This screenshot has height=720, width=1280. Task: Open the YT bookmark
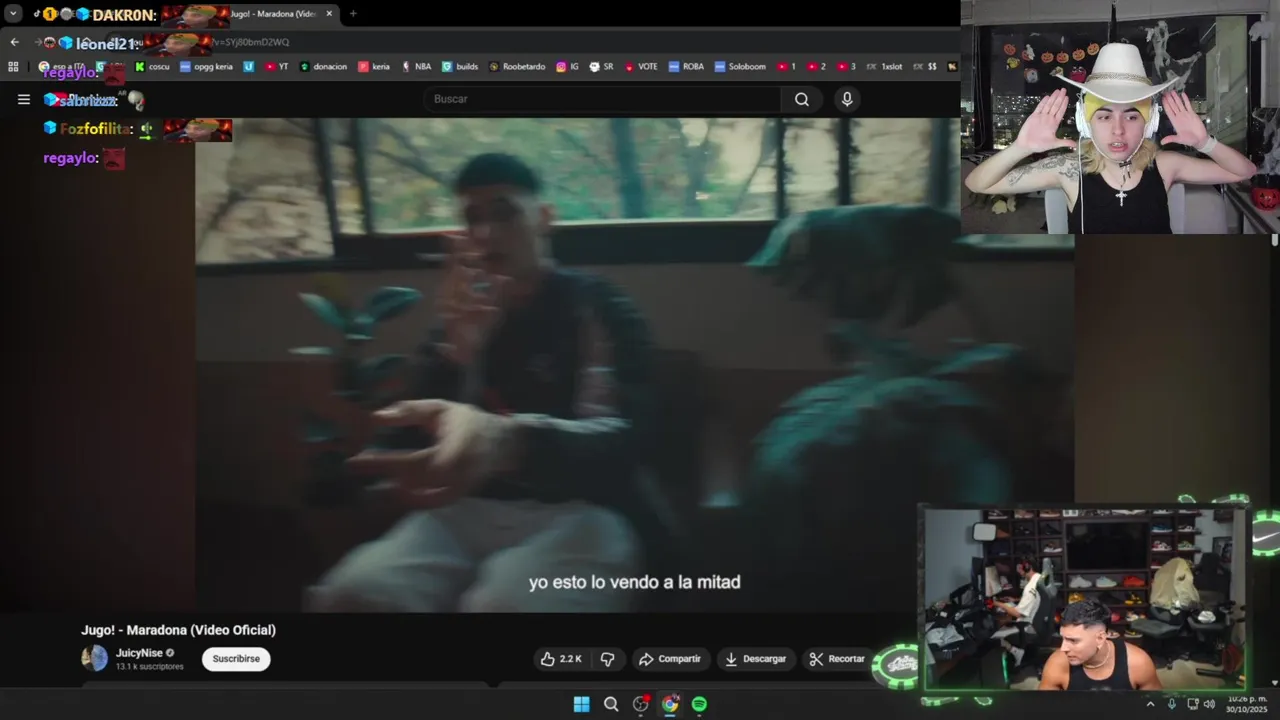point(276,67)
